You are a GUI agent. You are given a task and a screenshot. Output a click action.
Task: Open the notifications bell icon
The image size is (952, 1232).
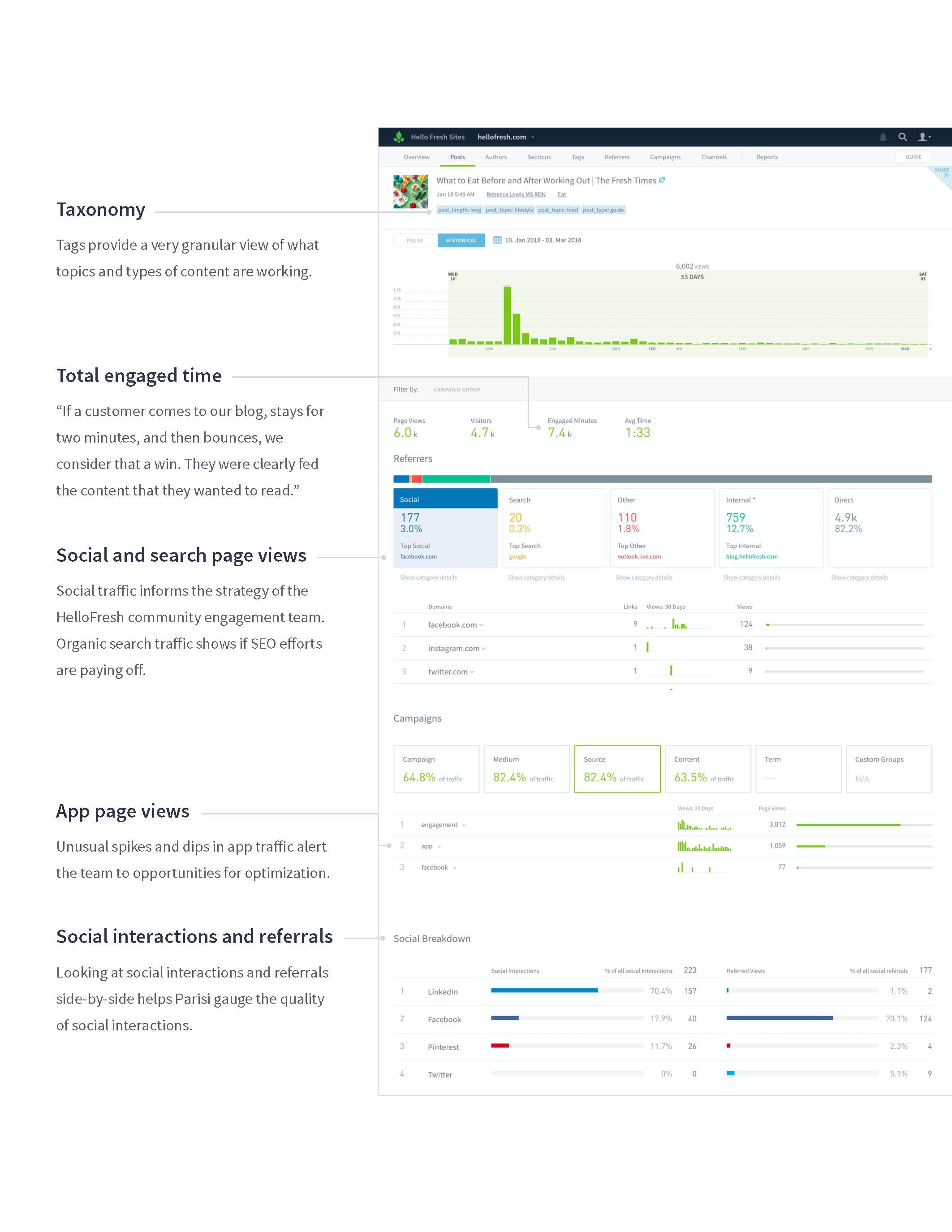pos(883,137)
